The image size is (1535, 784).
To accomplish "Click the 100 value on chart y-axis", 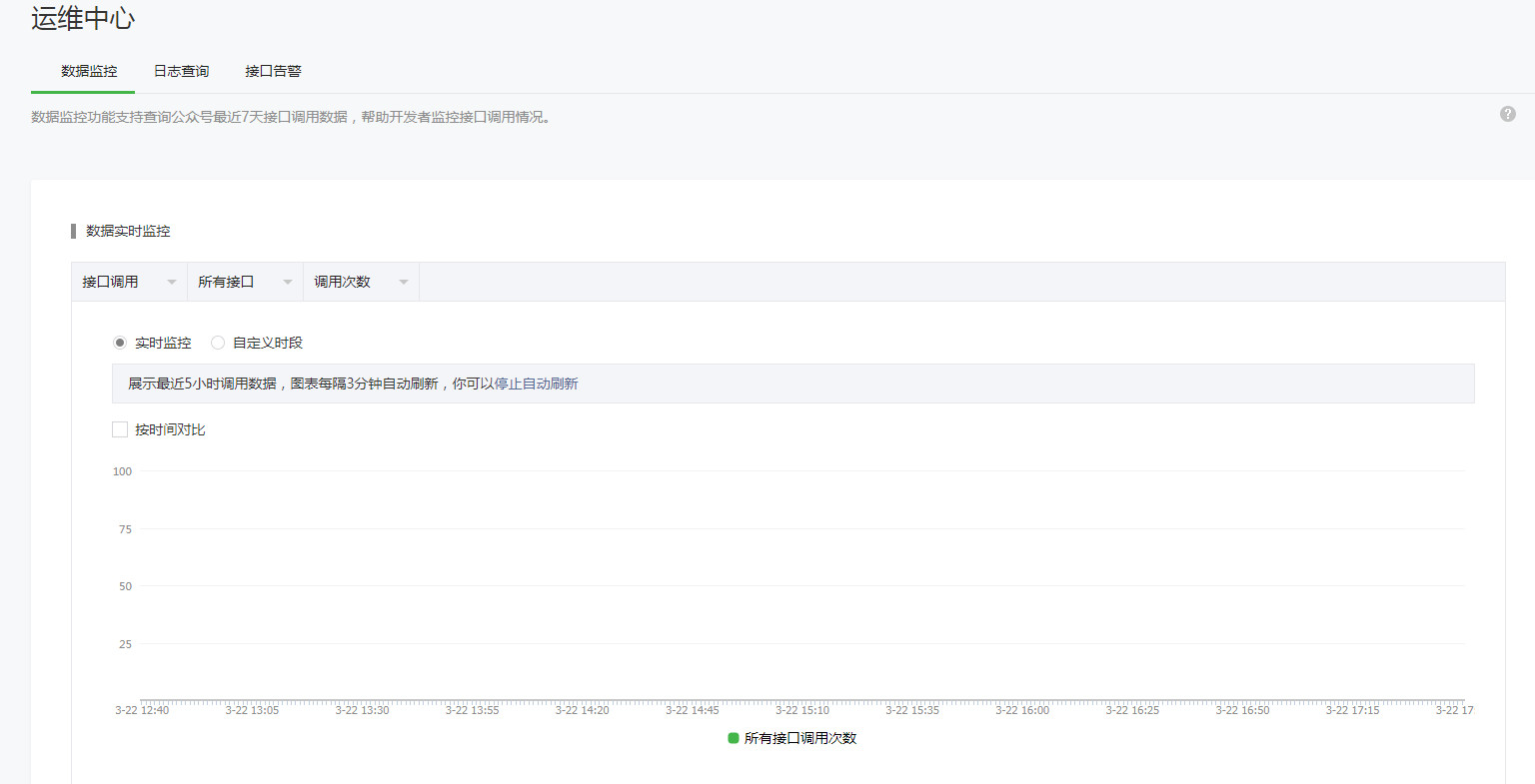I will (x=122, y=471).
